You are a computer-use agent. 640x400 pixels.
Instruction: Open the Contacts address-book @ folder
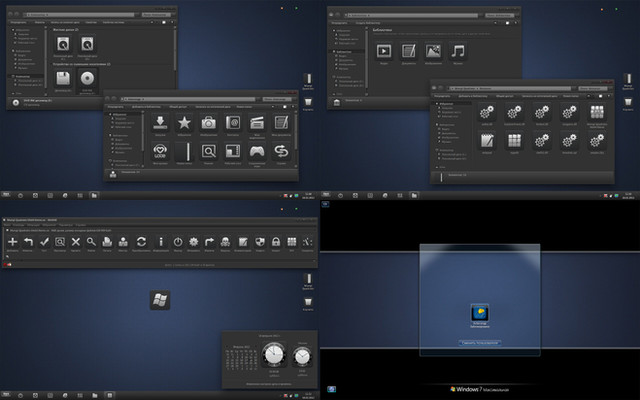pos(233,122)
